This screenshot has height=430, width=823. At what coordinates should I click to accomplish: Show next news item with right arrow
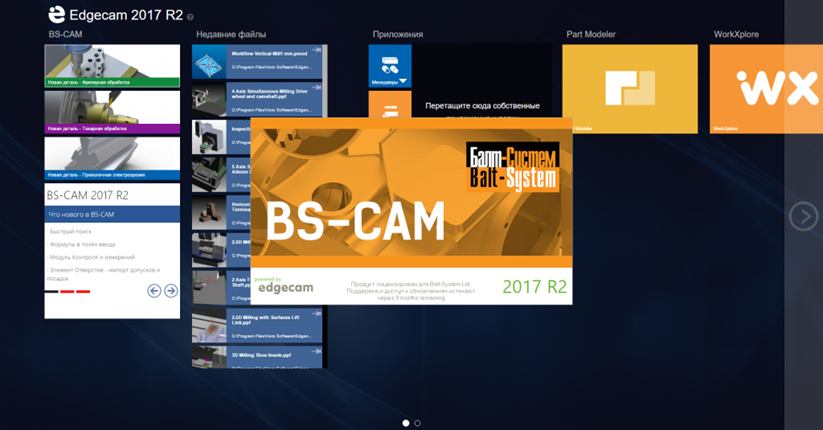pos(171,290)
